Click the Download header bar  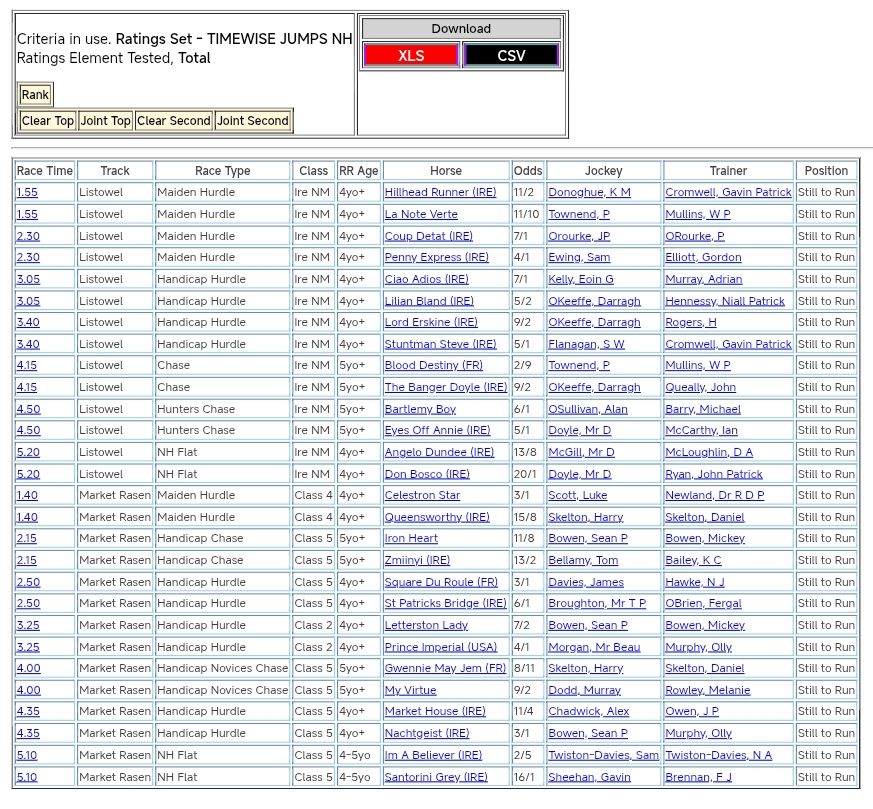(x=461, y=29)
